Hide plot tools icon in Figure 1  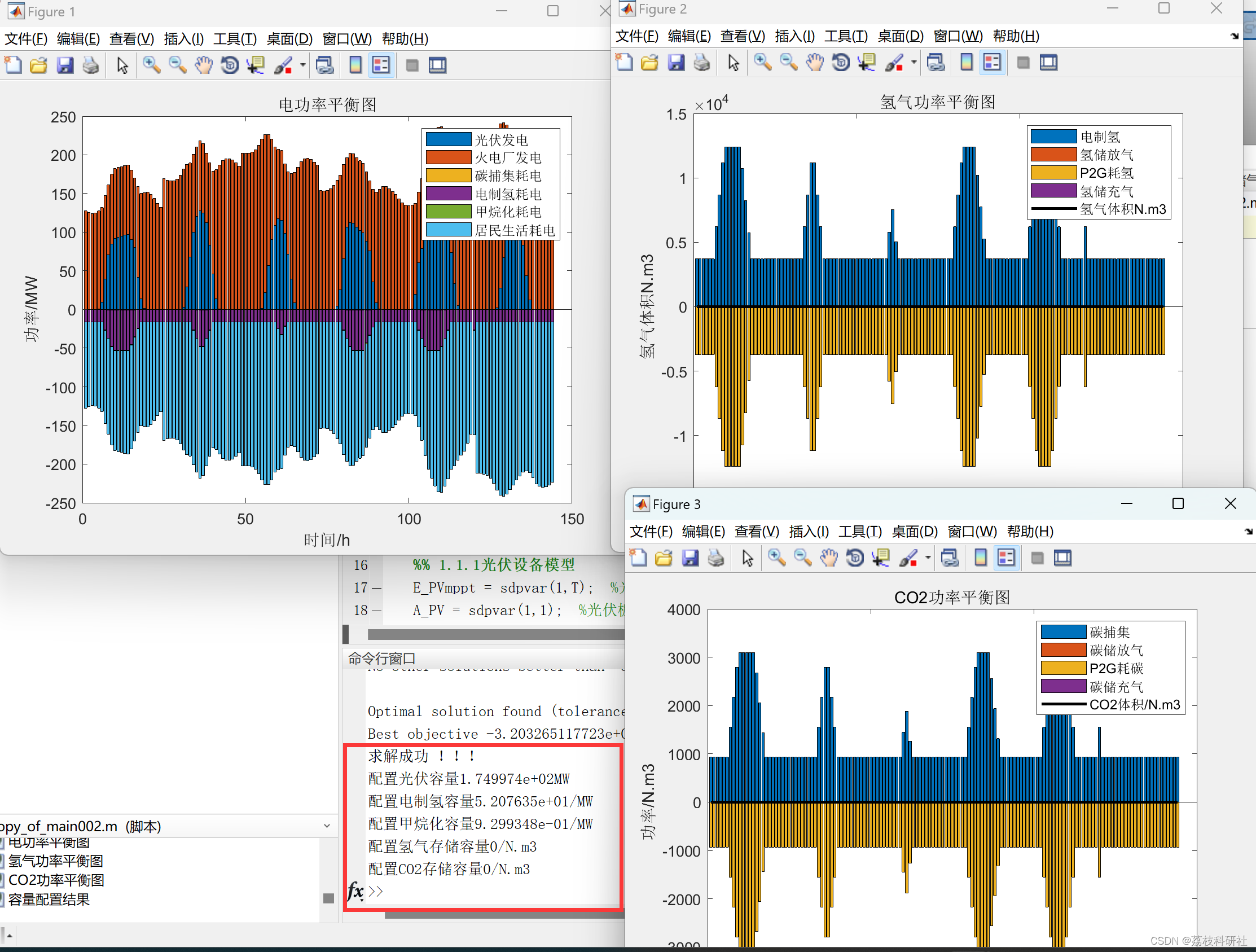(412, 65)
